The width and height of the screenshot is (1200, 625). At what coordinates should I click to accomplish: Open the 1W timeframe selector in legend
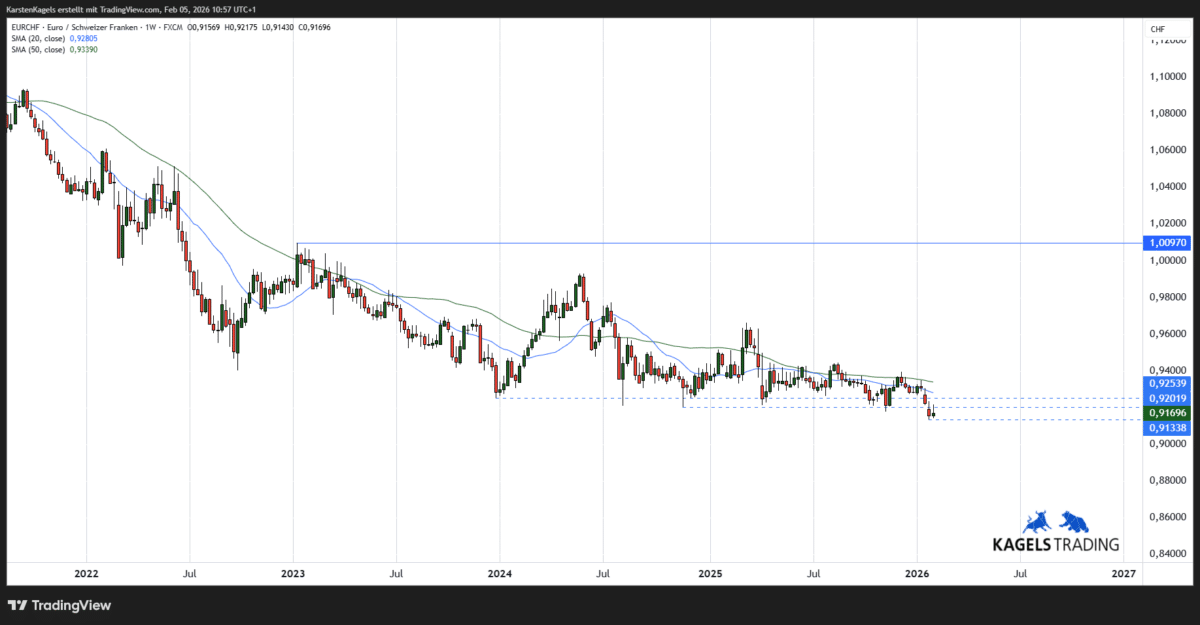click(x=152, y=27)
